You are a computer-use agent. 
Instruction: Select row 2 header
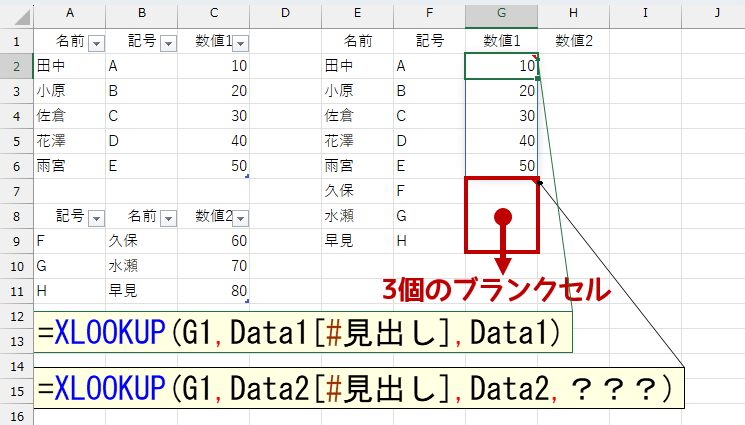[x=17, y=66]
